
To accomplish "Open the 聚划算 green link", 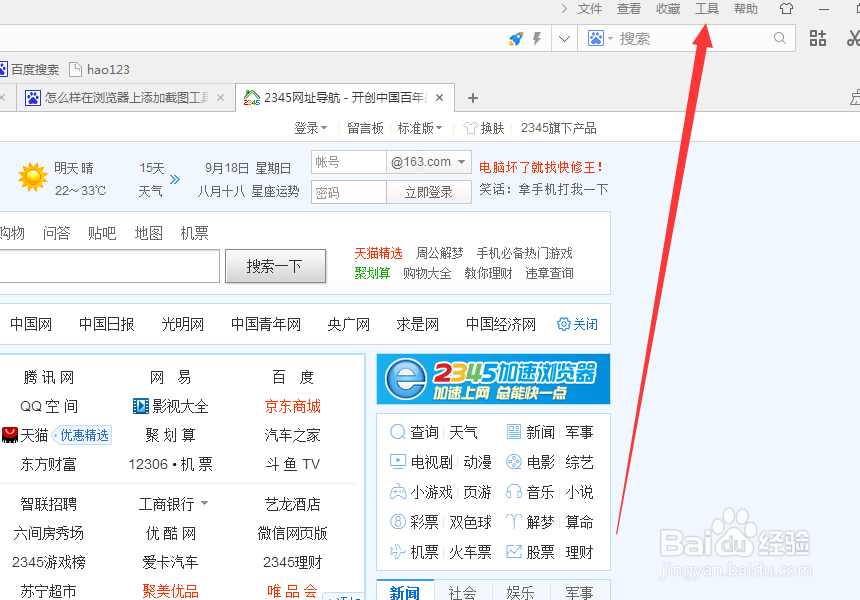I will click(372, 273).
